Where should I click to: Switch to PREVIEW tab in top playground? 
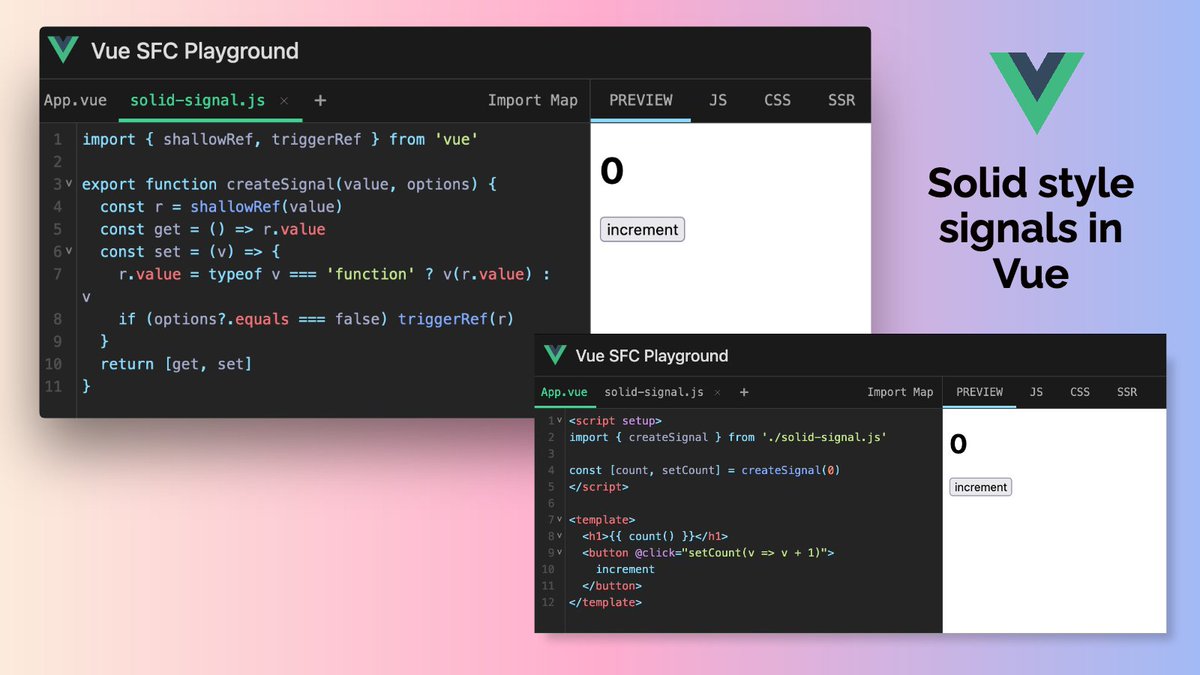(x=641, y=100)
